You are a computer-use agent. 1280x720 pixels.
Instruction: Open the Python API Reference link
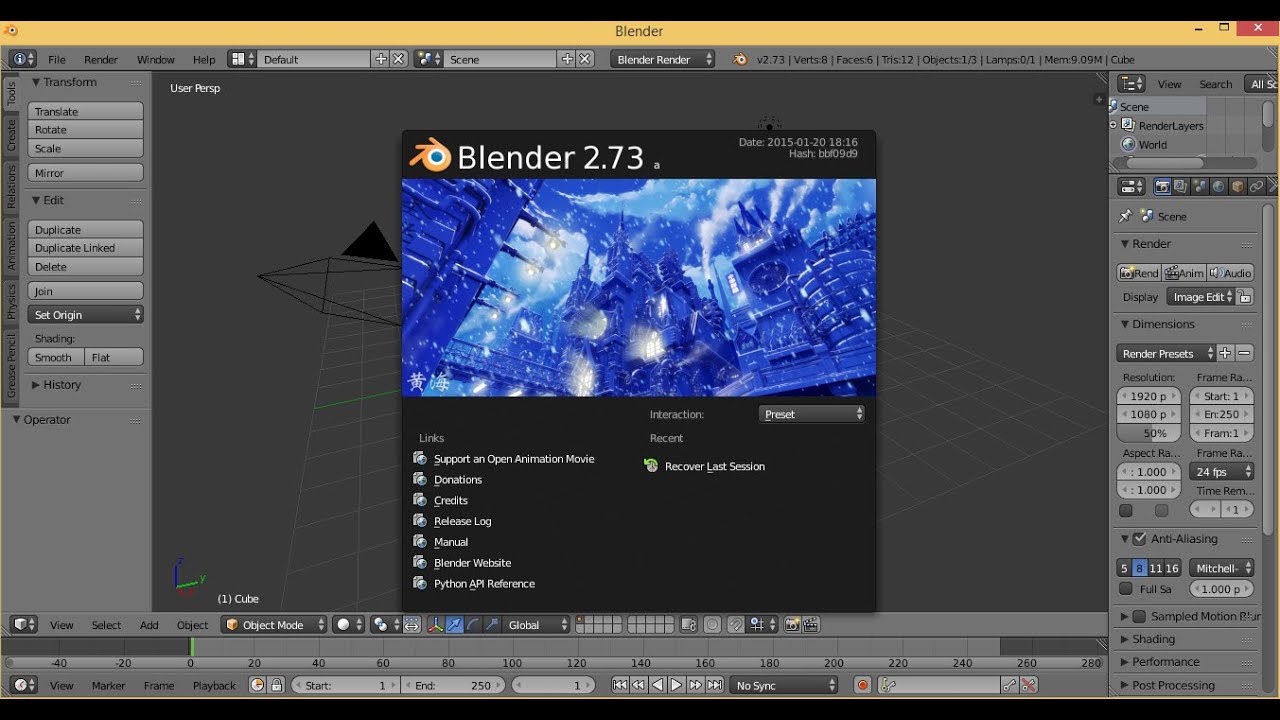click(x=484, y=584)
